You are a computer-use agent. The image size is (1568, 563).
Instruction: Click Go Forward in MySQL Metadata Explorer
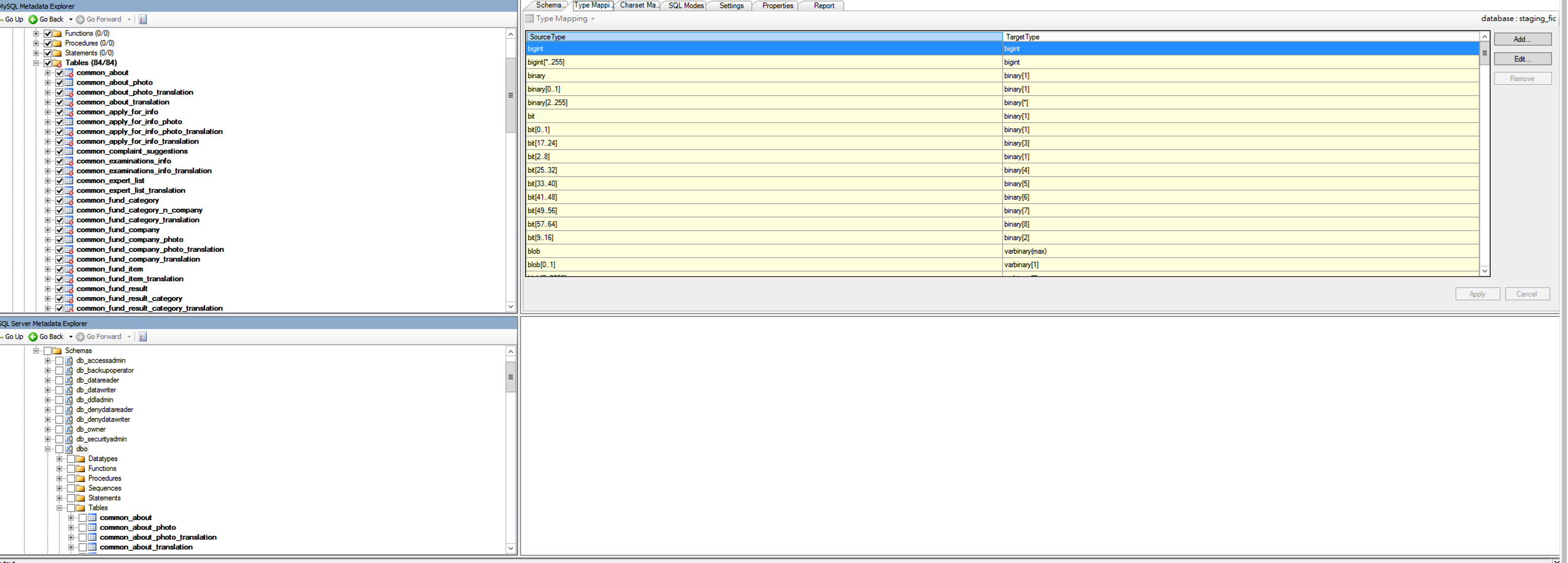(99, 20)
